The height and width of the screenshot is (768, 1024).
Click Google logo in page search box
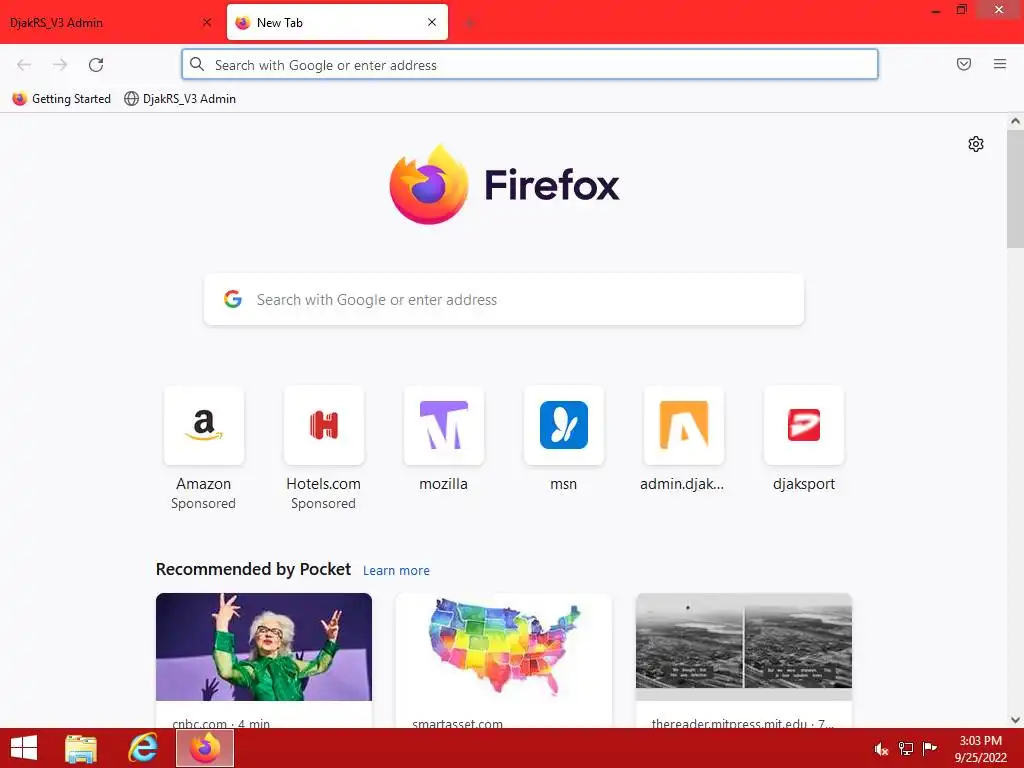coord(232,299)
